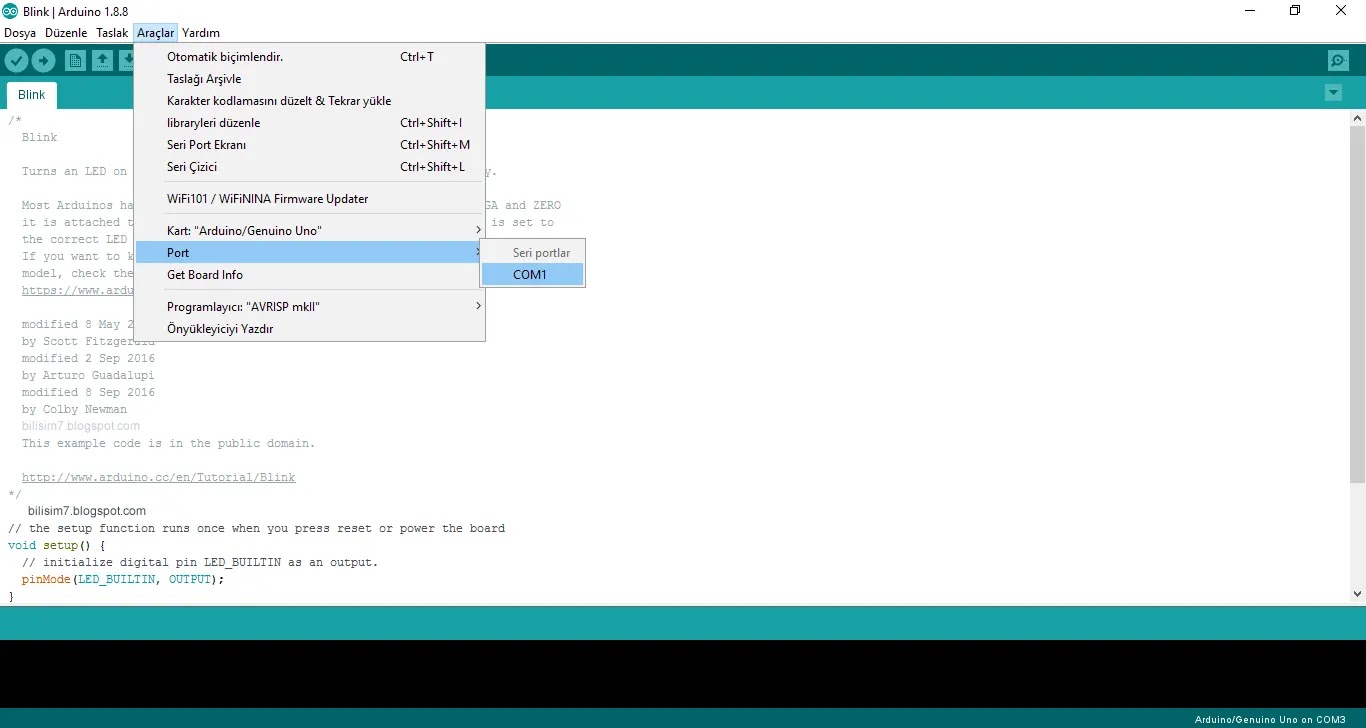Click the Upload arrow toolbar icon
Screen dimensions: 1366x728
(43, 61)
